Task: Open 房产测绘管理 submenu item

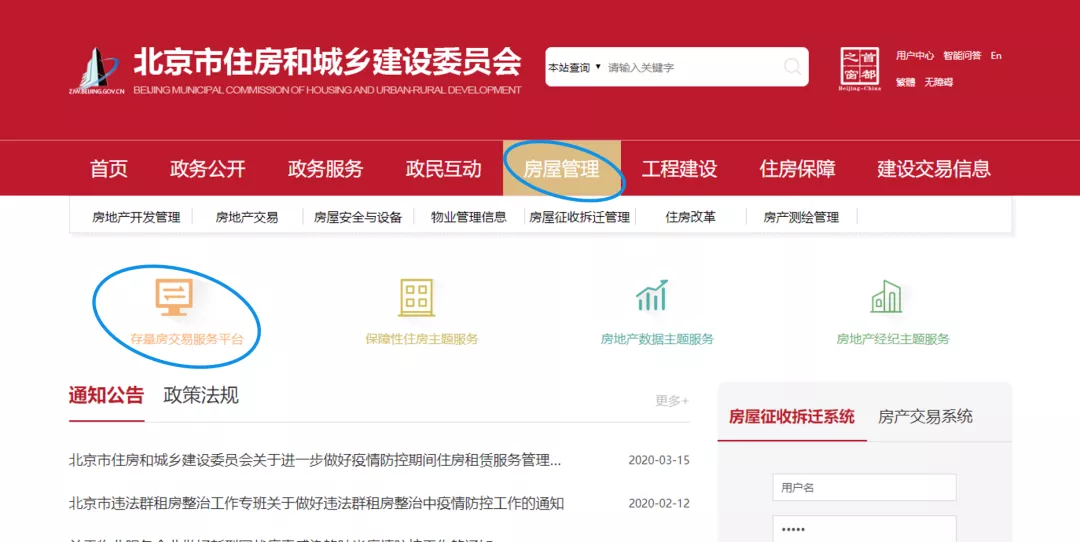Action: pyautogui.click(x=801, y=218)
